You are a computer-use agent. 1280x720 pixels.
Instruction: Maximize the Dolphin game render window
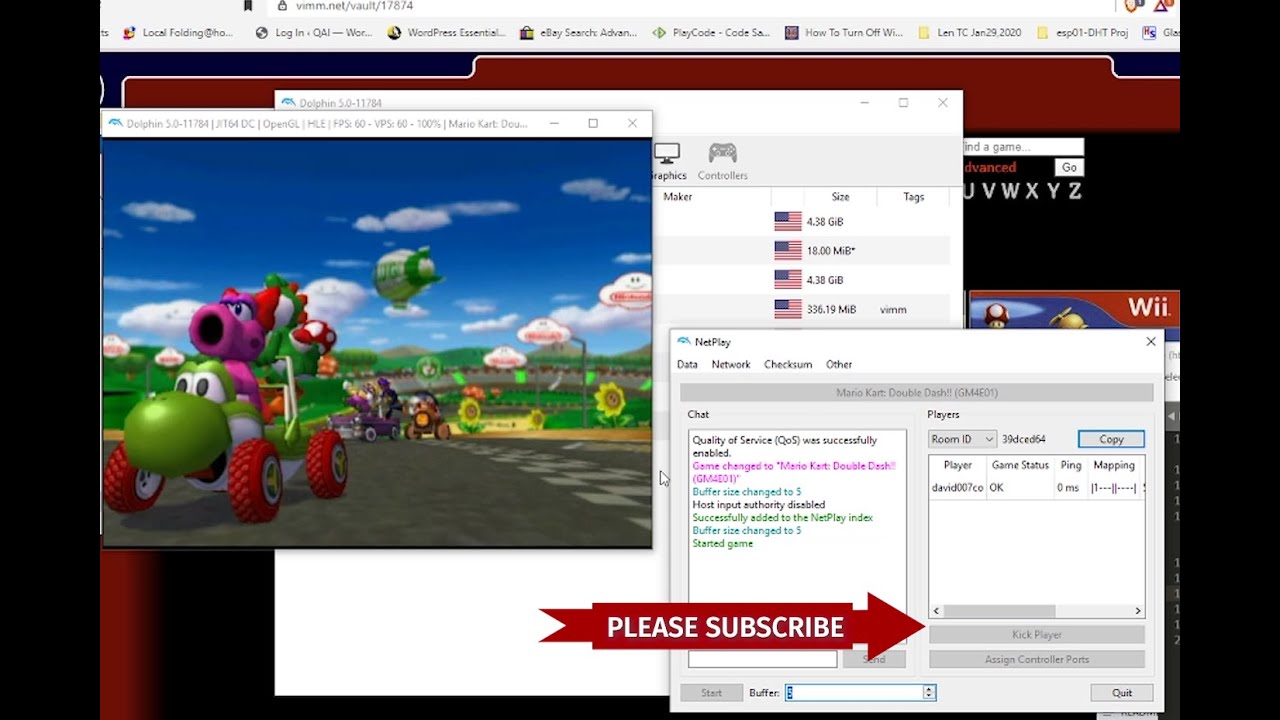tap(593, 123)
